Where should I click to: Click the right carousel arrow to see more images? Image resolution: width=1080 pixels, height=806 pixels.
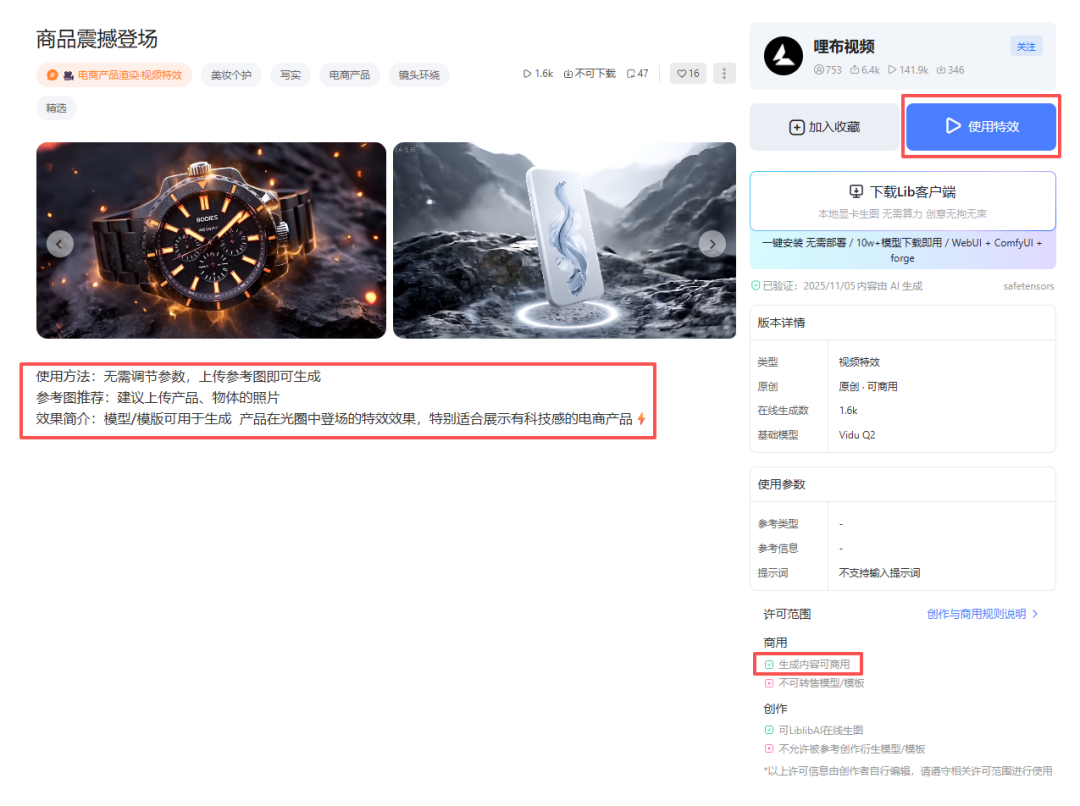coord(712,243)
